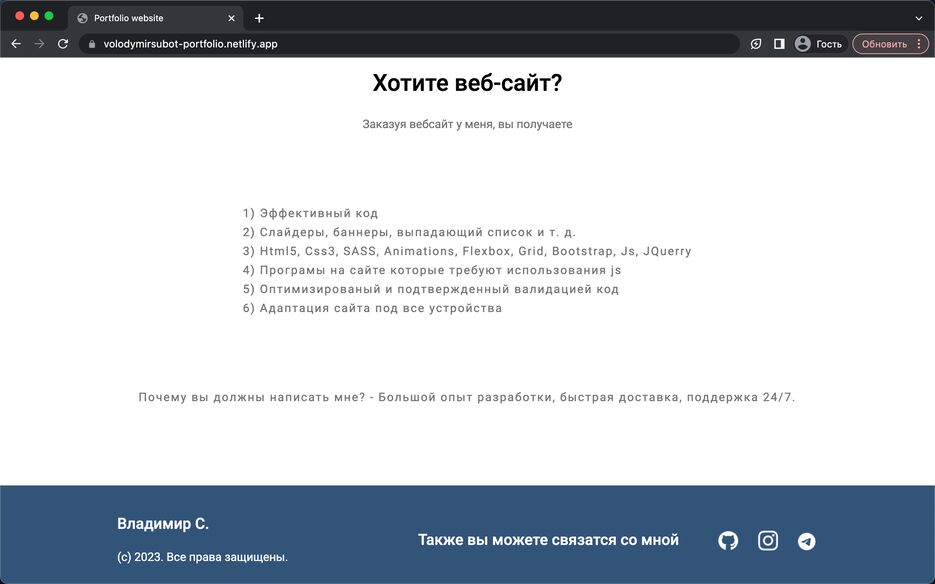The width and height of the screenshot is (935, 584).
Task: Close the Portfolio website tab
Action: click(231, 17)
